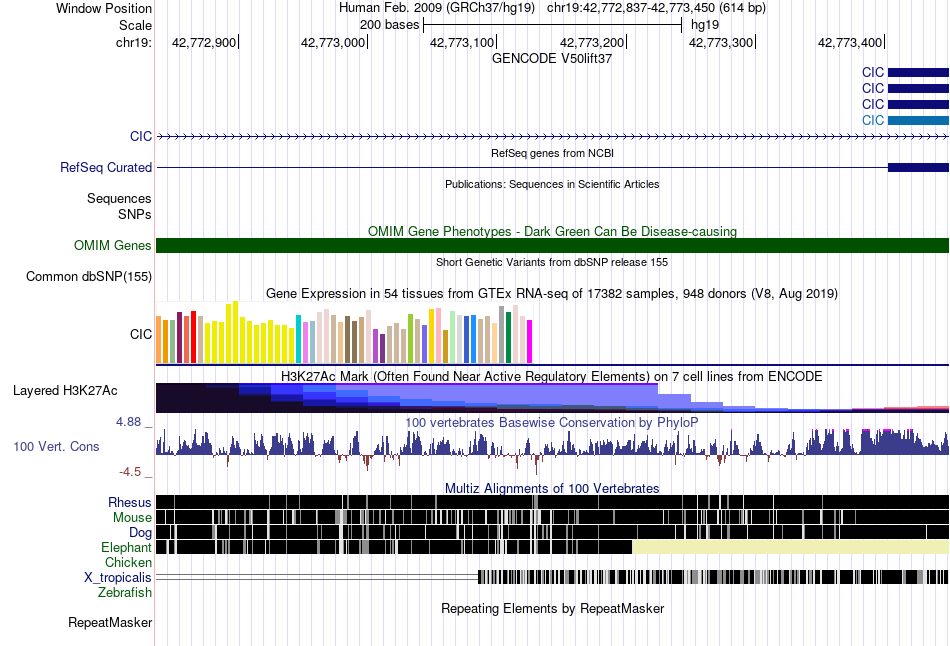Open GENCODE V50lift37 track title
This screenshot has width=950, height=646.
[x=552, y=59]
